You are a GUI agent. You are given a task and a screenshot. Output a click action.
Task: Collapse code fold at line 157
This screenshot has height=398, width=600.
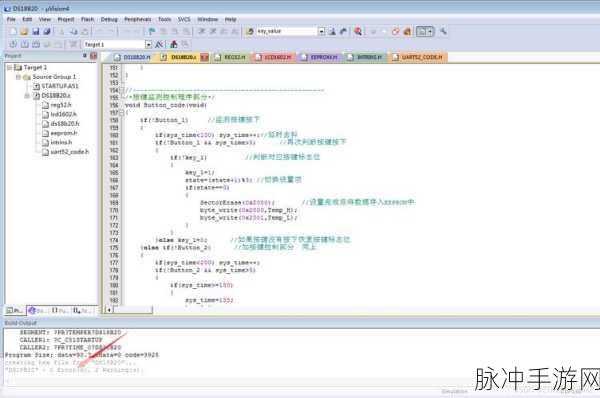click(x=122, y=113)
